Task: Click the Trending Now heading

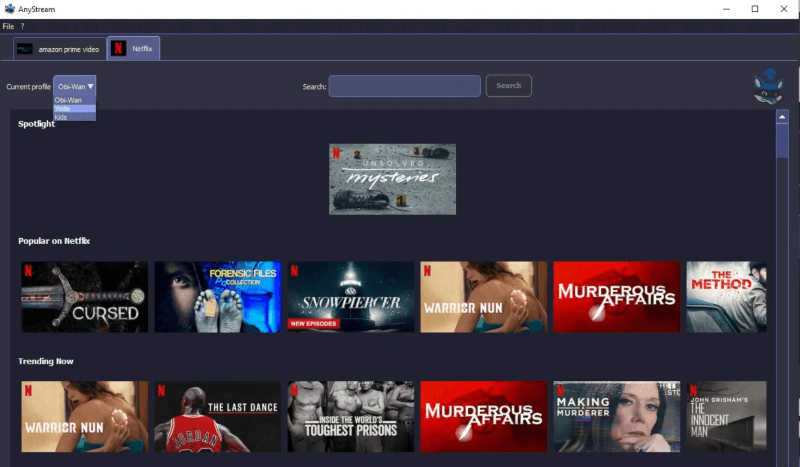Action: point(46,361)
